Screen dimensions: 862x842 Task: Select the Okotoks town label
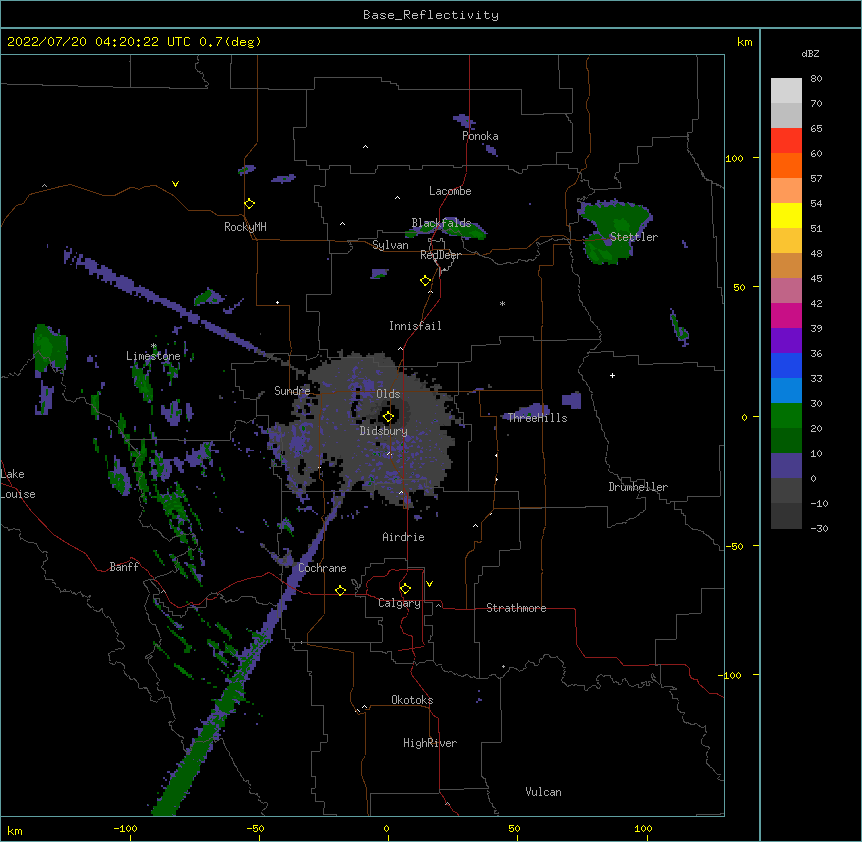pyautogui.click(x=412, y=700)
